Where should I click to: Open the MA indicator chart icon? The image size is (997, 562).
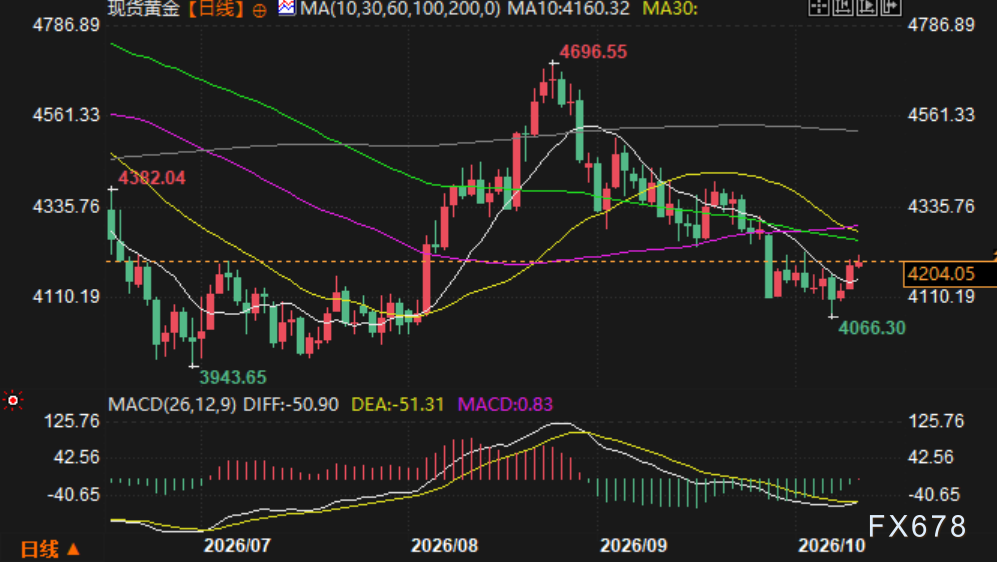[x=287, y=8]
